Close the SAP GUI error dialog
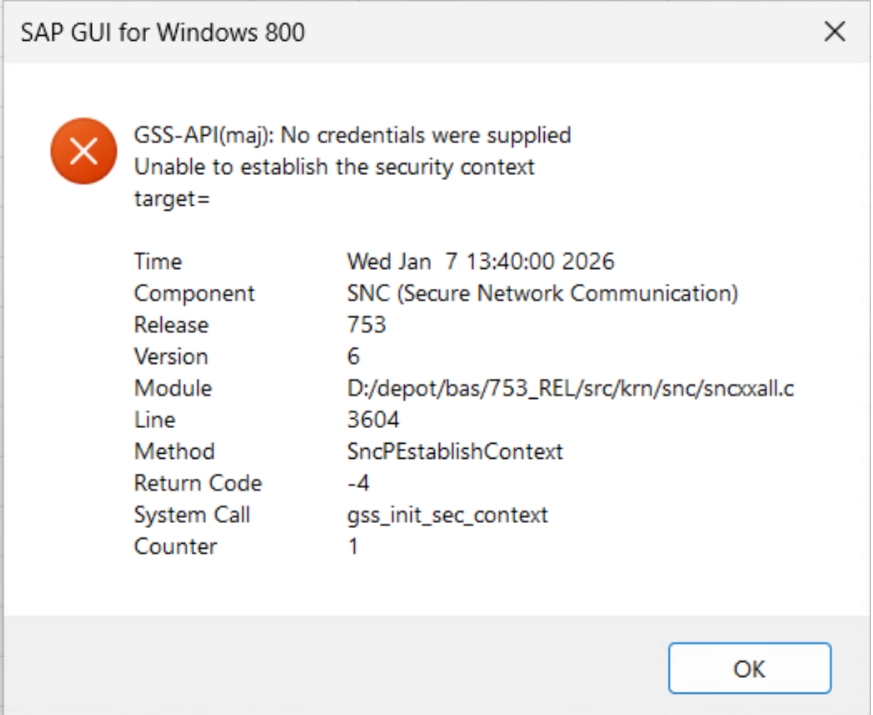Viewport: 873px width, 715px height. tap(835, 32)
